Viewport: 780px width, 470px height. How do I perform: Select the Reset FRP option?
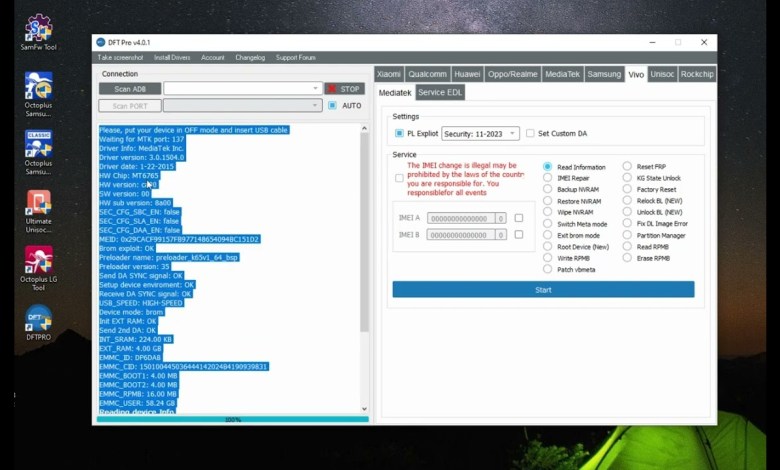[x=627, y=166]
